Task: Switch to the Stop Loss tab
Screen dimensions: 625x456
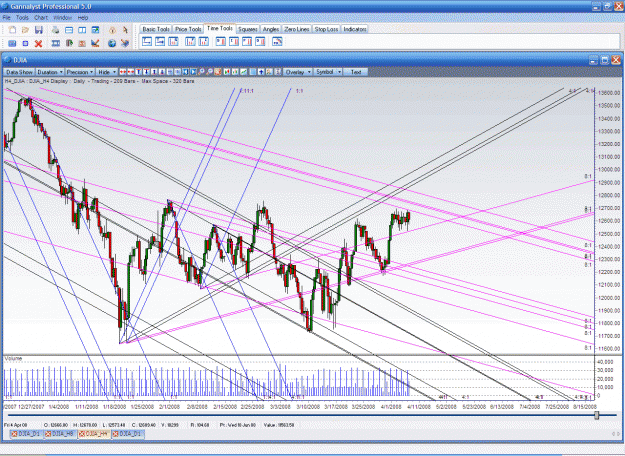Action: click(326, 29)
